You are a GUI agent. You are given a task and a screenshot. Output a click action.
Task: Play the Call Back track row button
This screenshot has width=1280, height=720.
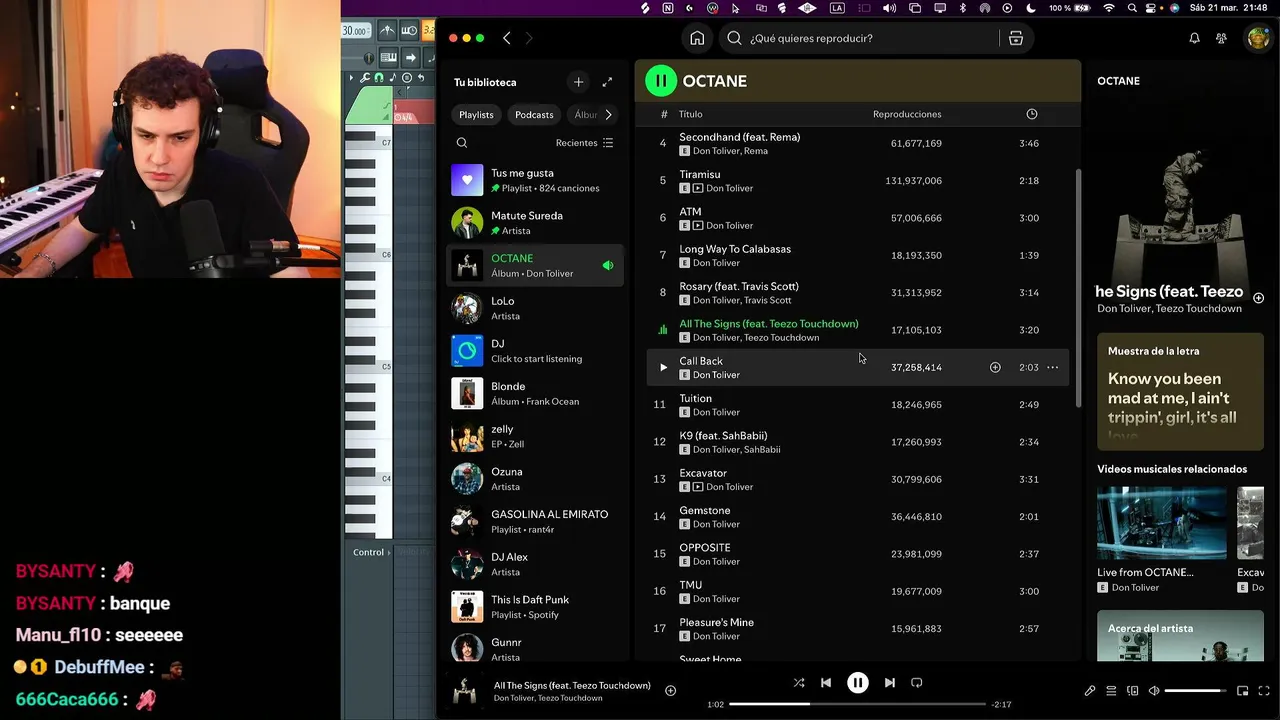tap(662, 367)
